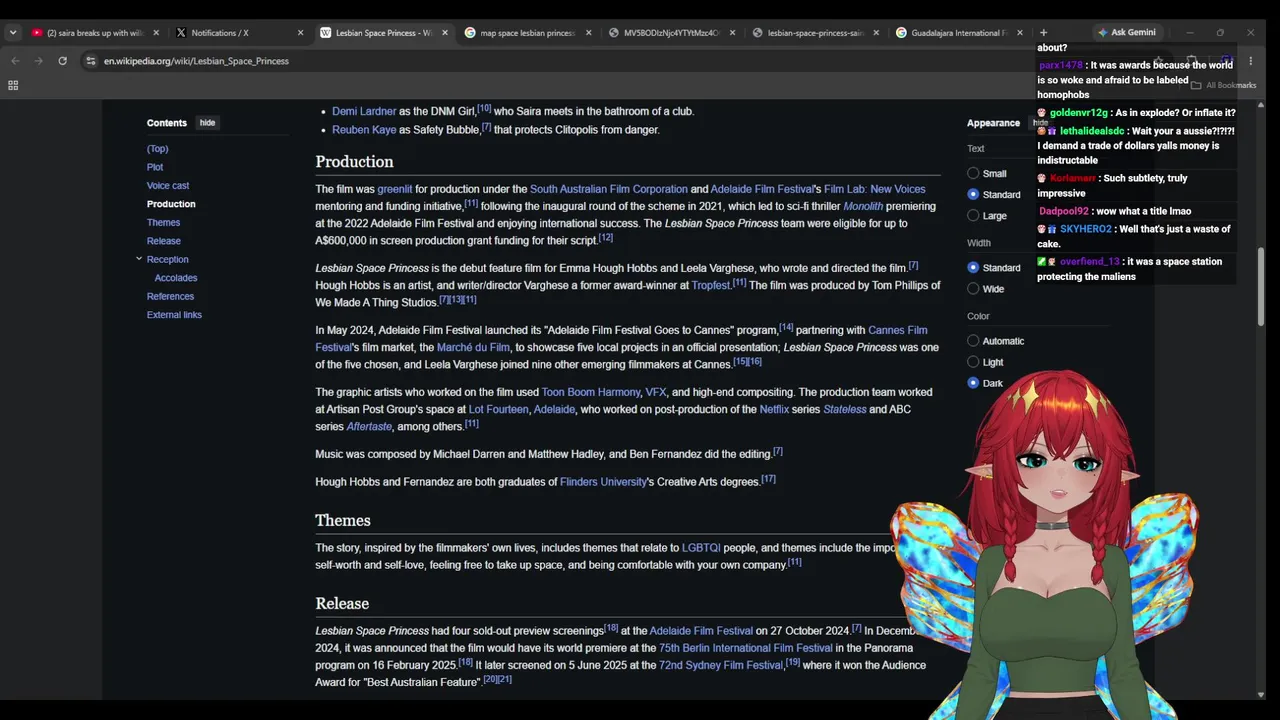Close the MV5BODIzNjc4YTYt tab
This screenshot has width=1280, height=720.
[x=732, y=33]
